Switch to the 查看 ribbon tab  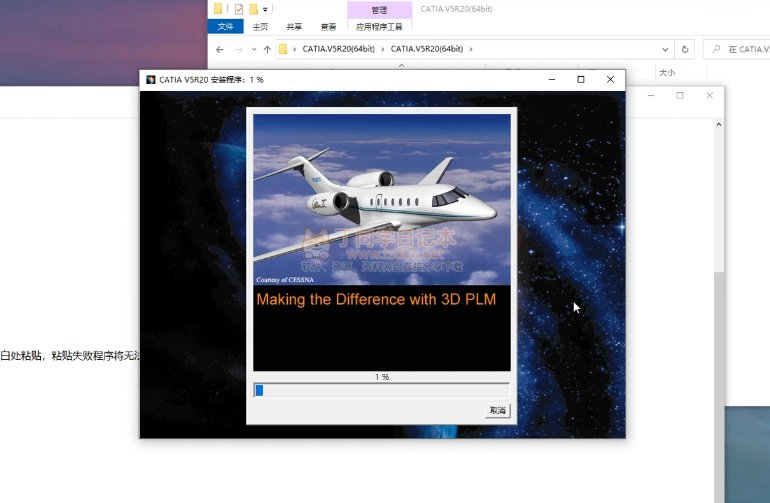point(329,27)
